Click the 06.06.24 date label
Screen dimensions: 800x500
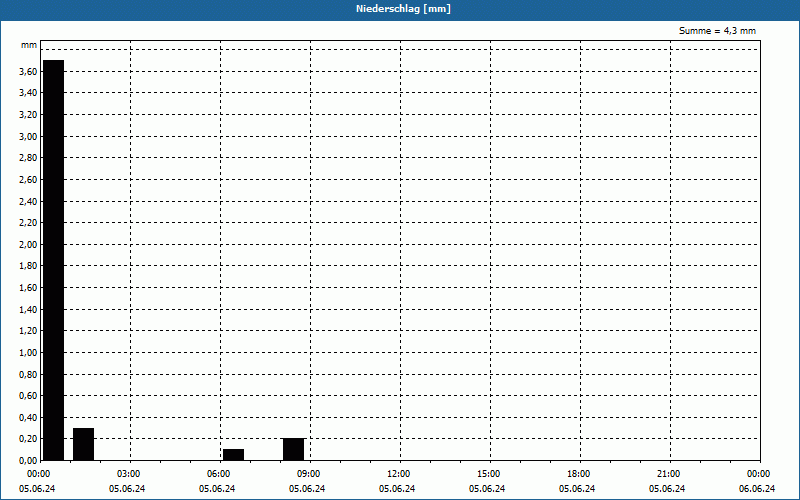pyautogui.click(x=757, y=489)
